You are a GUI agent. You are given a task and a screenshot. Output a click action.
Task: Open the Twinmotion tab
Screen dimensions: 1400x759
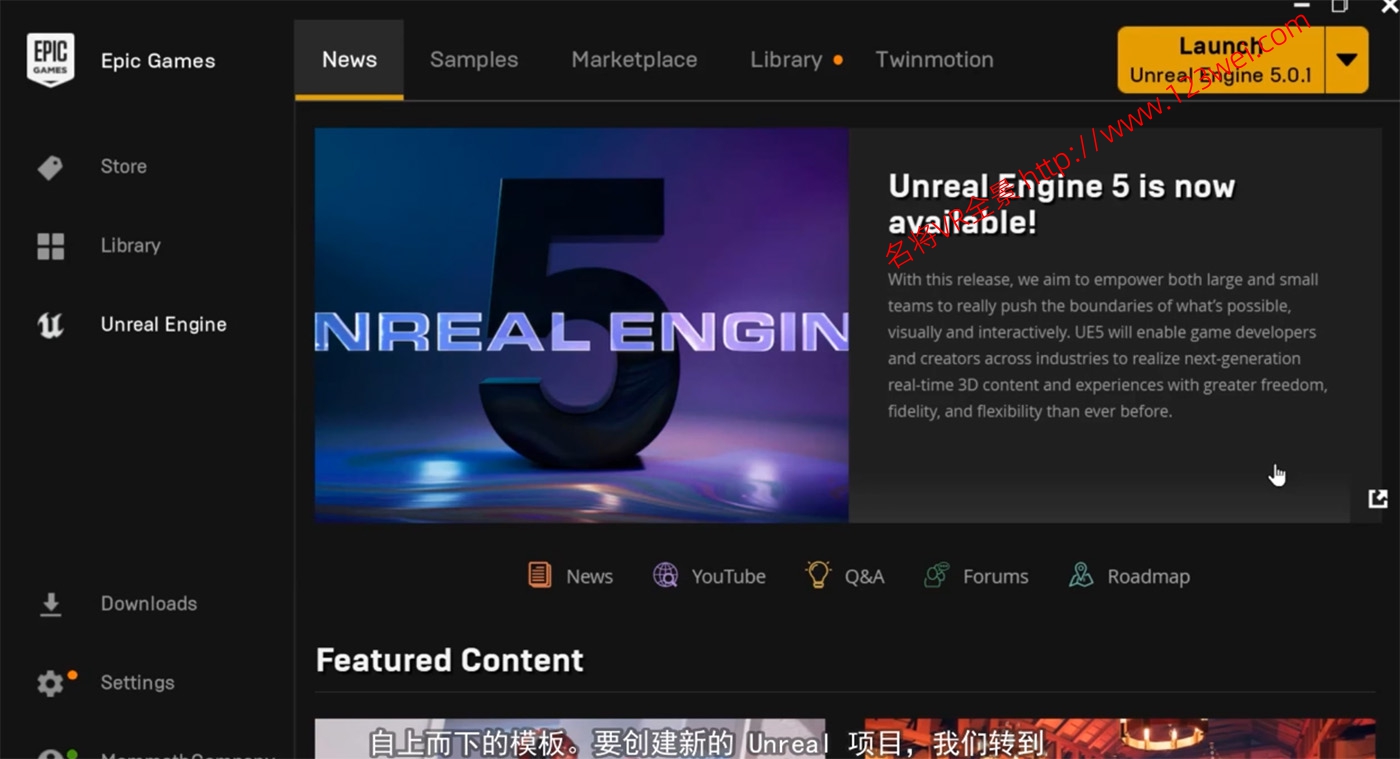click(x=934, y=60)
